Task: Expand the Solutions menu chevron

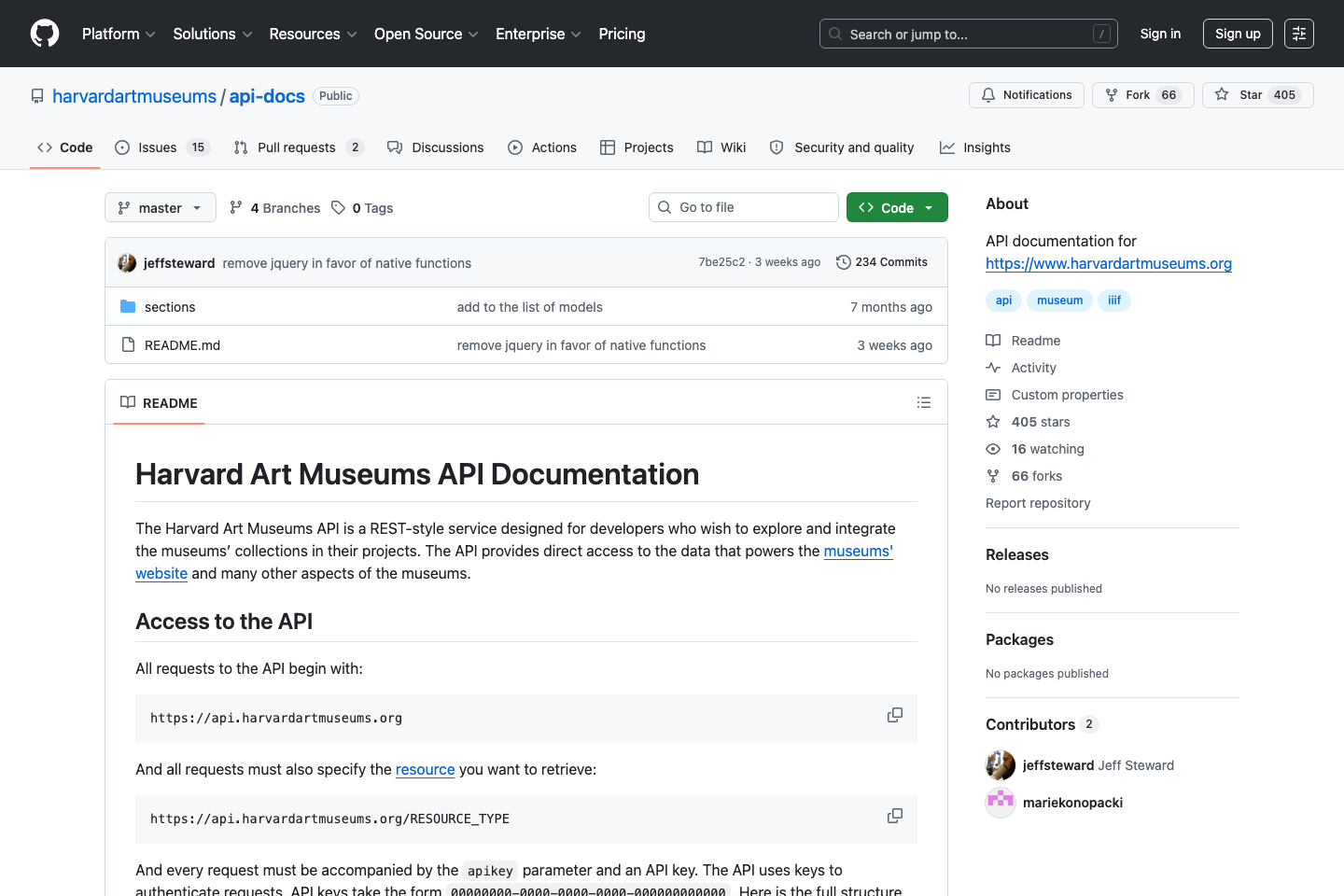Action: tap(248, 34)
